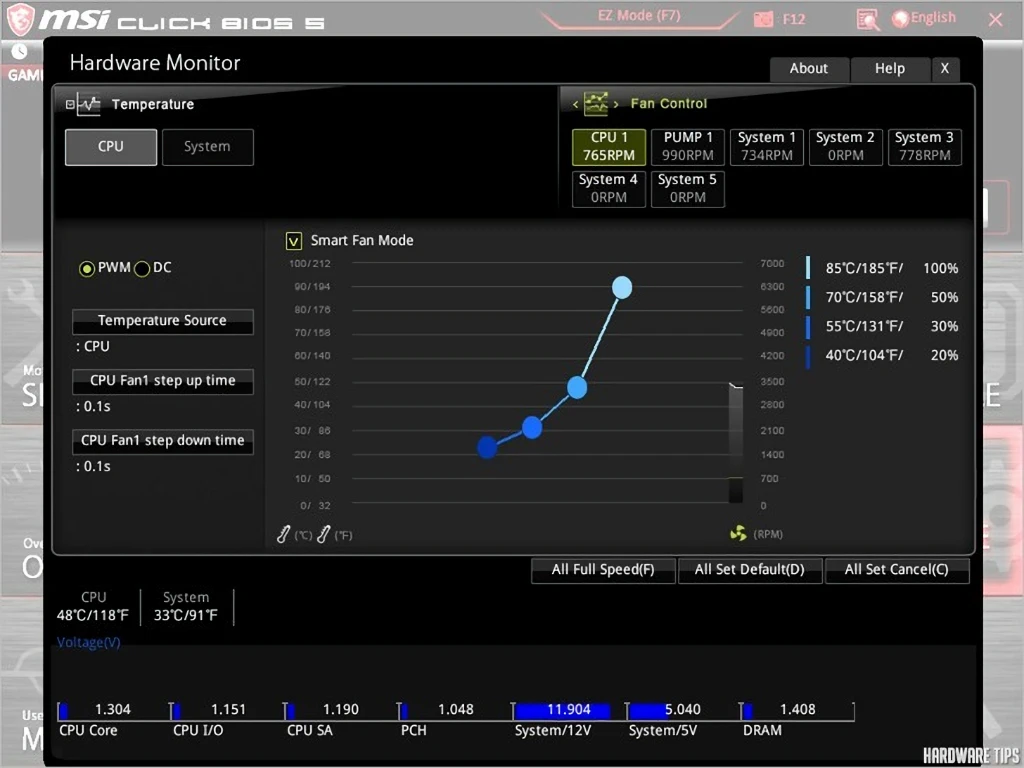Click the Fan Control chart icon
This screenshot has height=768, width=1024.
tap(596, 103)
